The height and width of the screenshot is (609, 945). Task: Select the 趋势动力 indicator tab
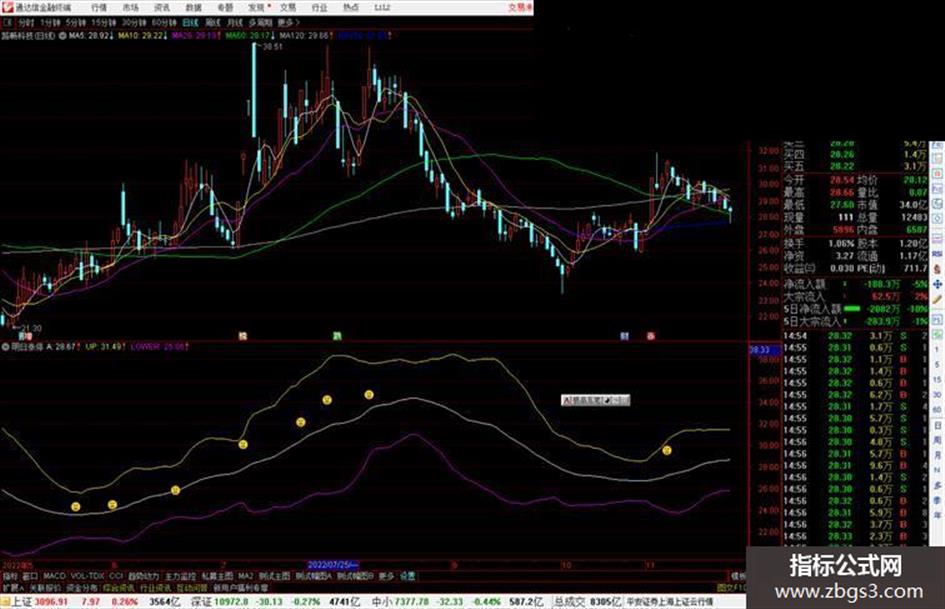pyautogui.click(x=144, y=576)
